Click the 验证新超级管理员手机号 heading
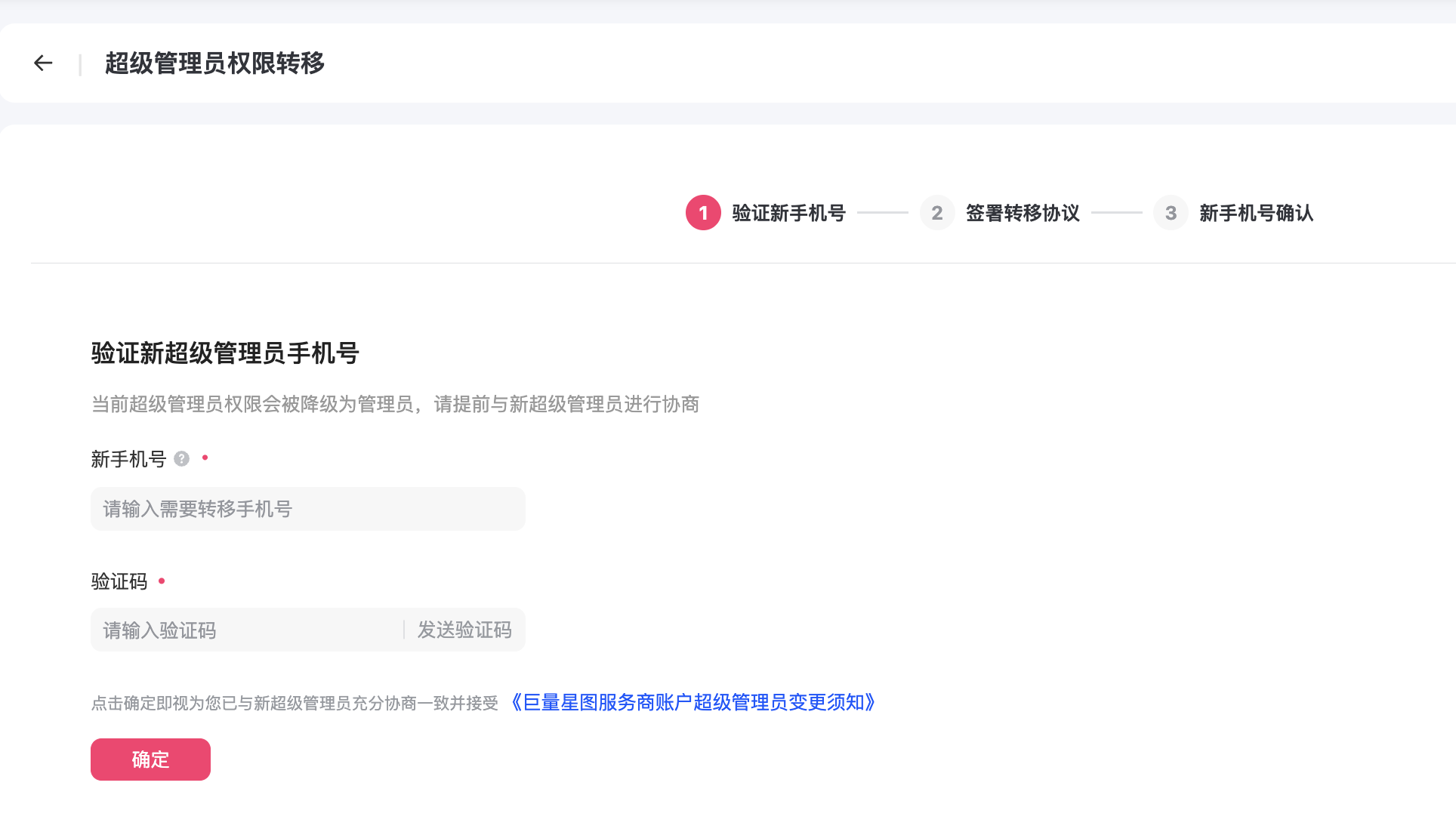This screenshot has height=835, width=1456. coord(224,353)
